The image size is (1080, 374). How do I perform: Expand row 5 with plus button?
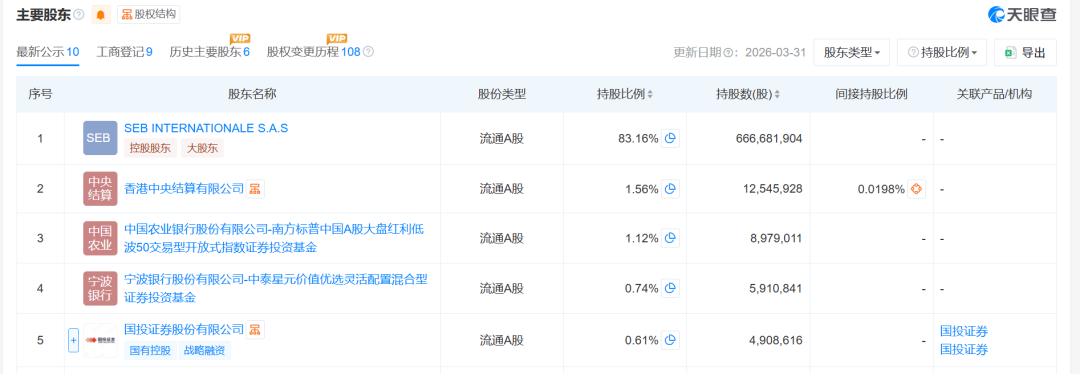coord(74,340)
